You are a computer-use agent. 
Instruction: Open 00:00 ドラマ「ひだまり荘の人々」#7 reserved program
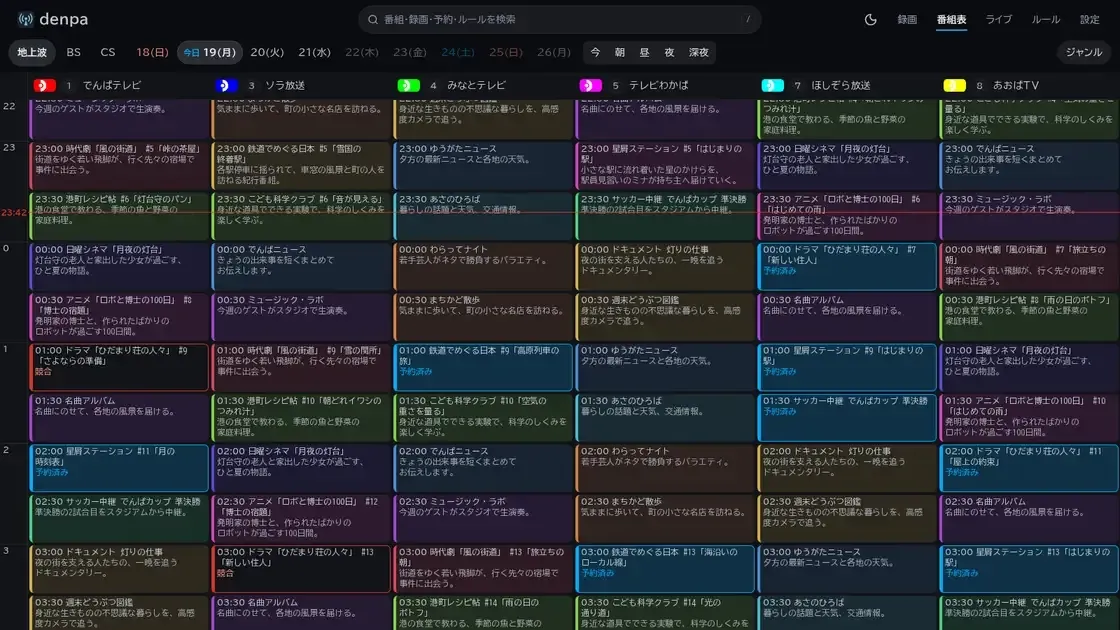(847, 266)
